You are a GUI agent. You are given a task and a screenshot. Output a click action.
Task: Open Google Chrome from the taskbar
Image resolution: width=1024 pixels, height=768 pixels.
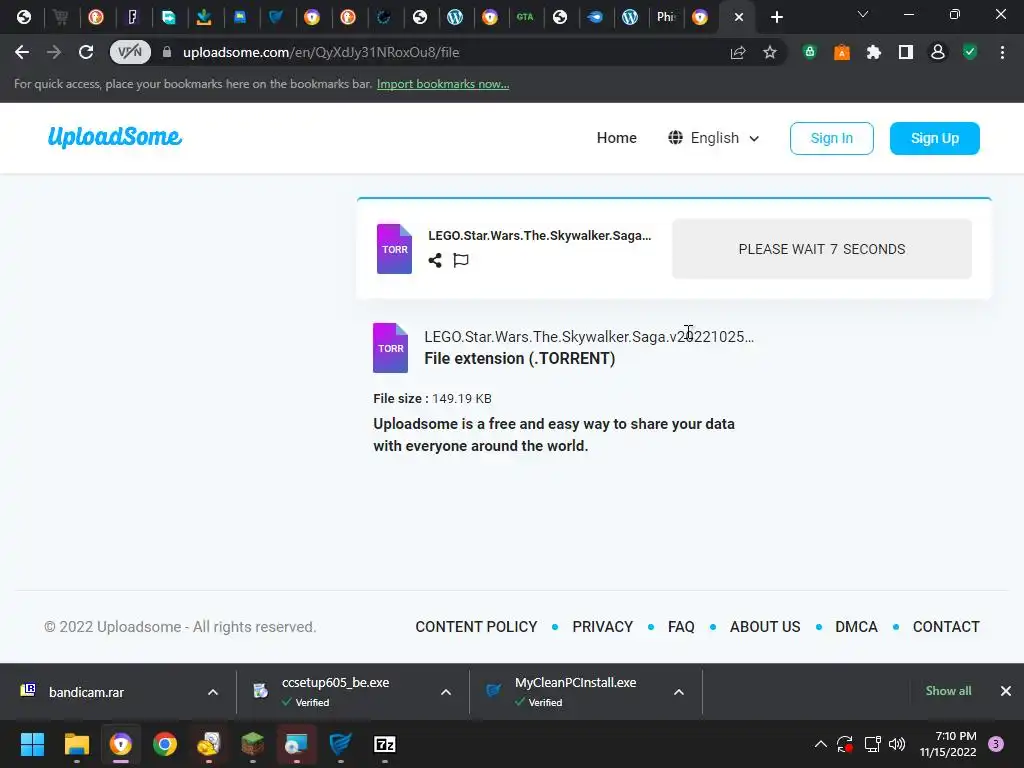coord(165,744)
